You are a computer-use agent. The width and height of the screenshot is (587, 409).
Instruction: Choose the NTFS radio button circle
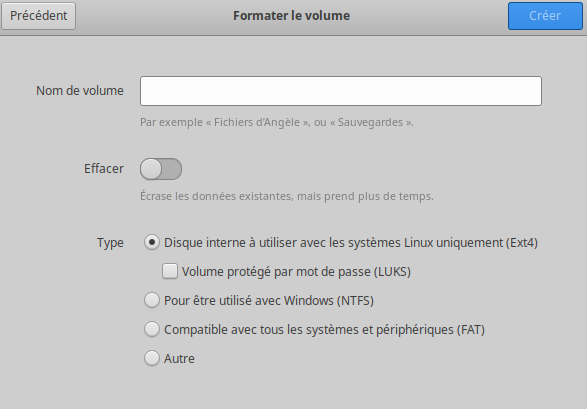click(152, 300)
